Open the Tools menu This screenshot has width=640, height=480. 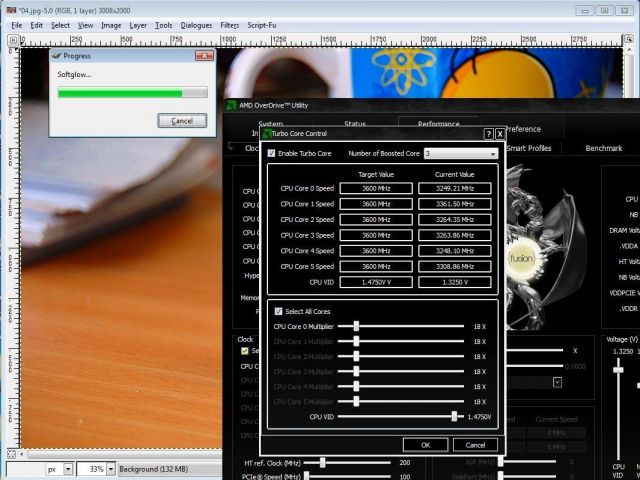click(x=163, y=25)
